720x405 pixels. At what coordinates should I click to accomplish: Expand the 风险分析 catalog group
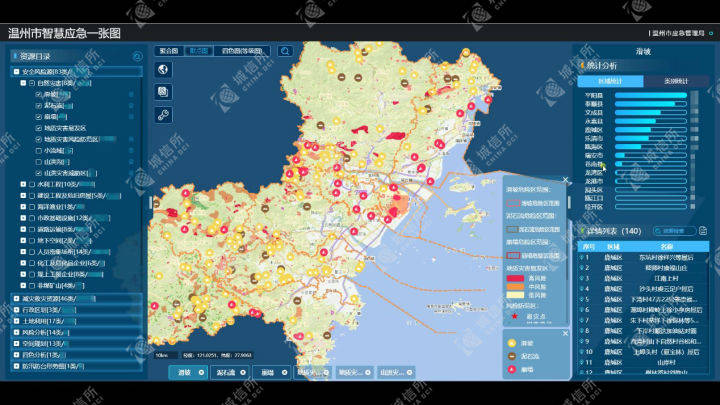pyautogui.click(x=16, y=332)
